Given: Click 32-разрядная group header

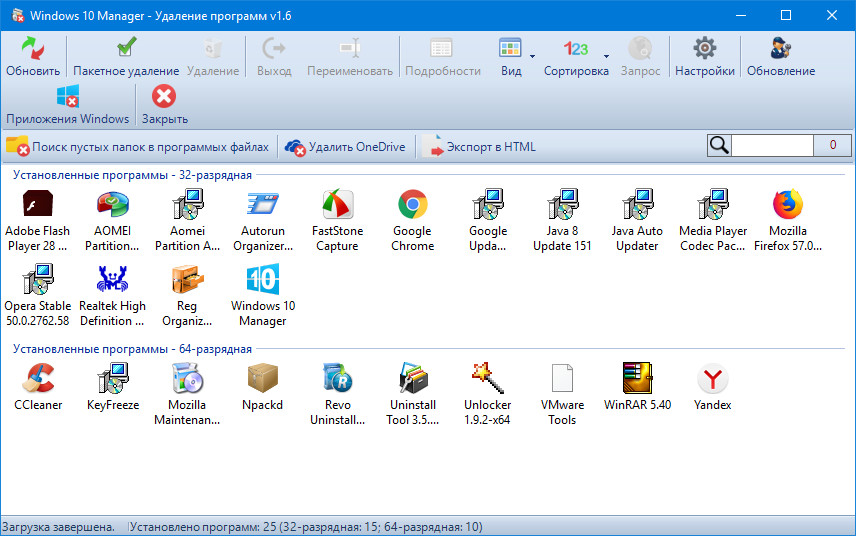Looking at the screenshot, I should [132, 175].
